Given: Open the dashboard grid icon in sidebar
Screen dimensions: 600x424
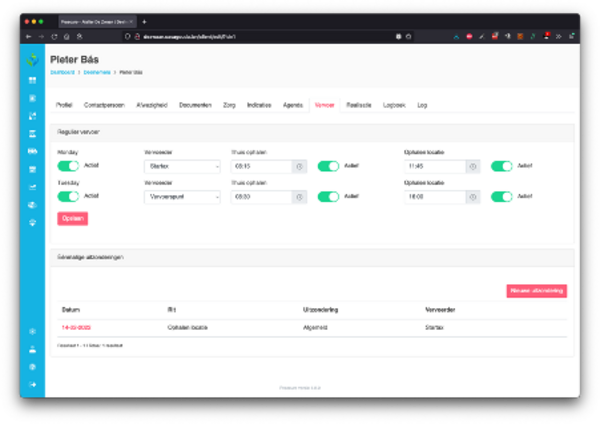Looking at the screenshot, I should (x=32, y=81).
